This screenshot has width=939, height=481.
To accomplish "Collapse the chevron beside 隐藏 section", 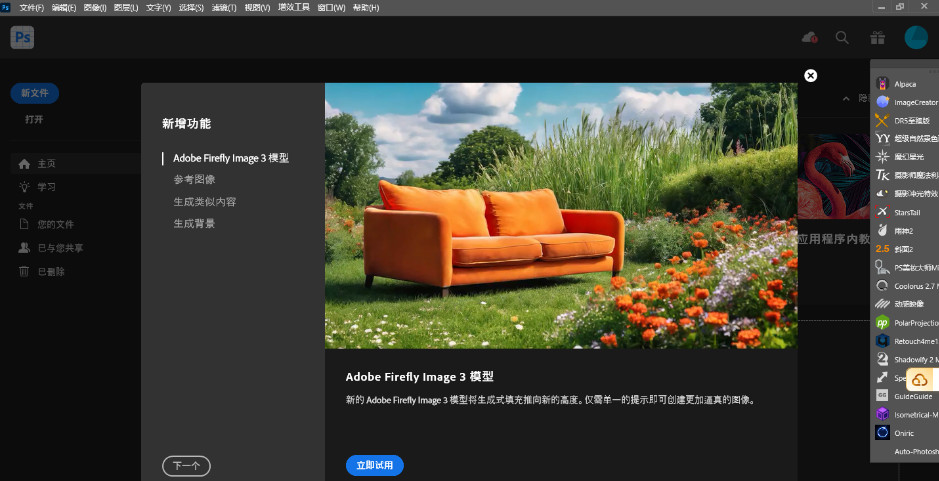I will [846, 98].
